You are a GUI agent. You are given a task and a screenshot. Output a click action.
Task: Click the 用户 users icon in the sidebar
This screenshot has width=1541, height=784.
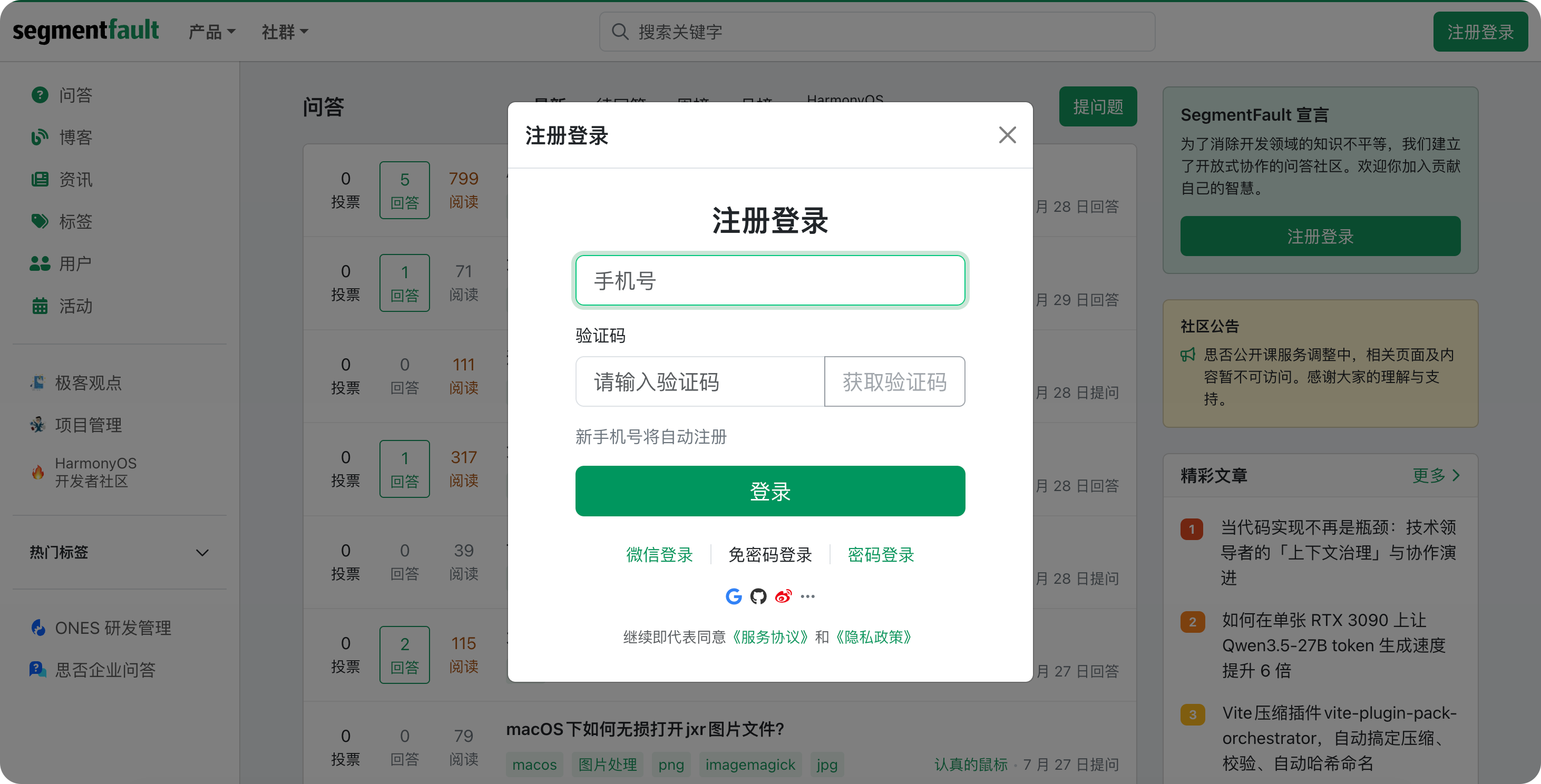click(x=40, y=264)
